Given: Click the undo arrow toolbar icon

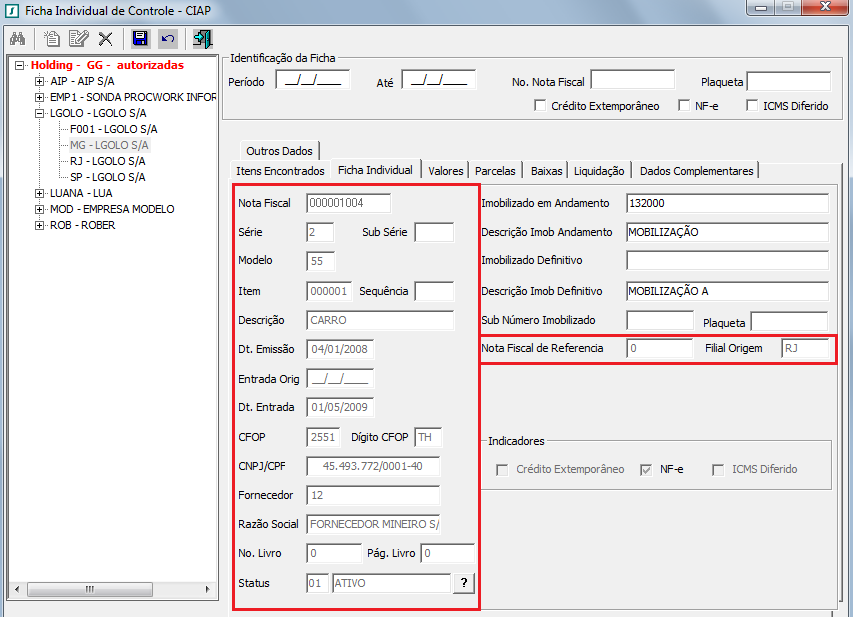Looking at the screenshot, I should (168, 39).
